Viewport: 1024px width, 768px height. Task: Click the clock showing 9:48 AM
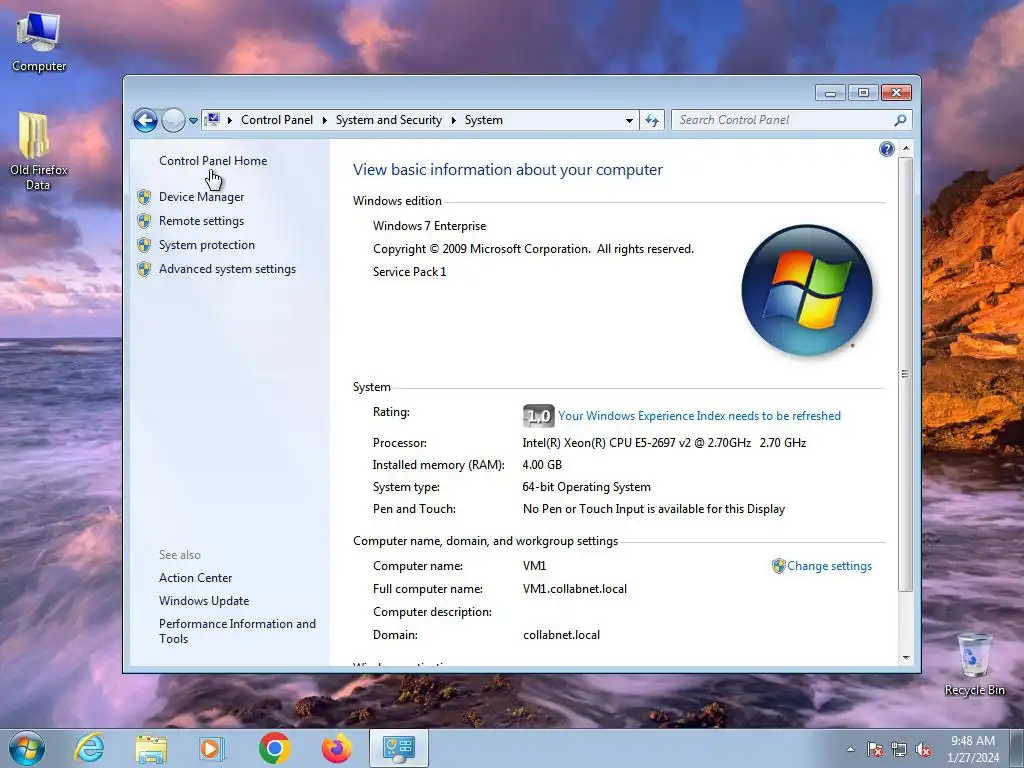point(973,749)
